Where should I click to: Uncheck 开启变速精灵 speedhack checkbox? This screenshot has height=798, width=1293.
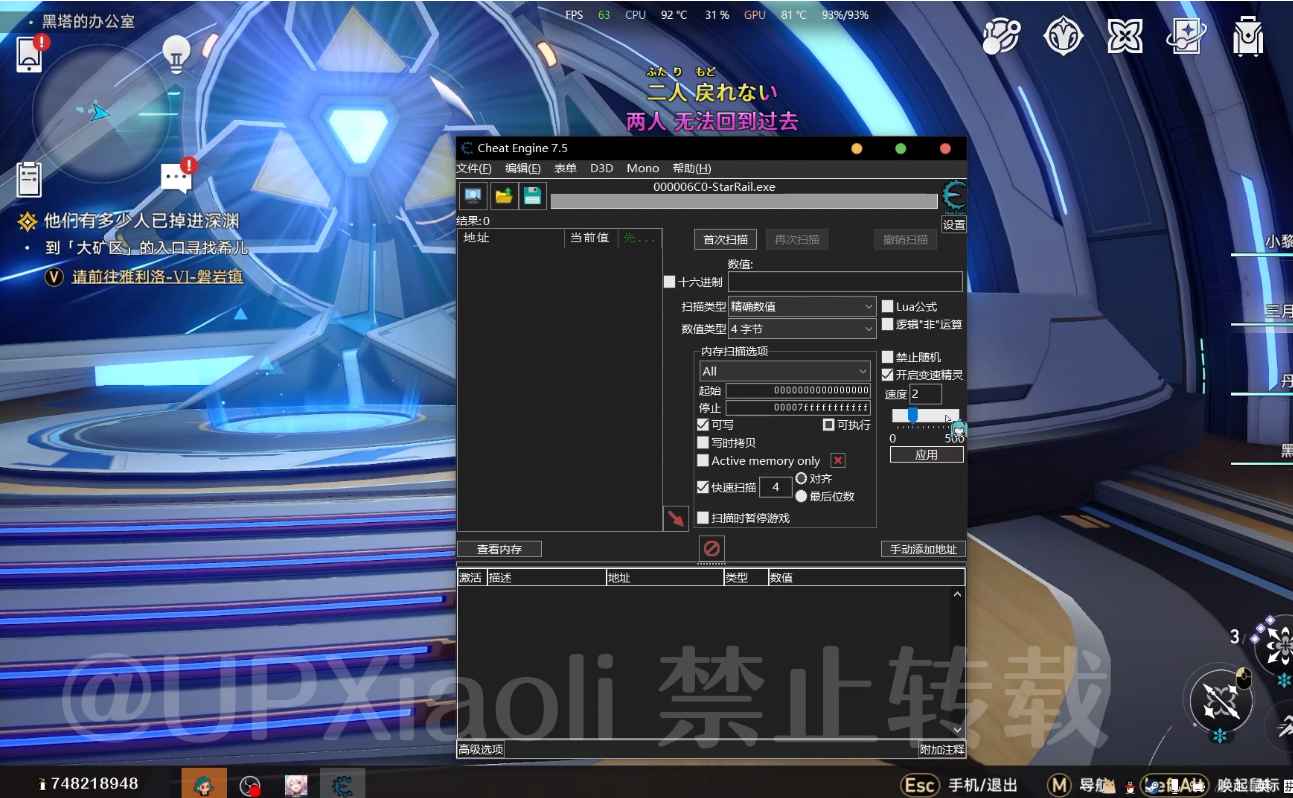[x=887, y=374]
